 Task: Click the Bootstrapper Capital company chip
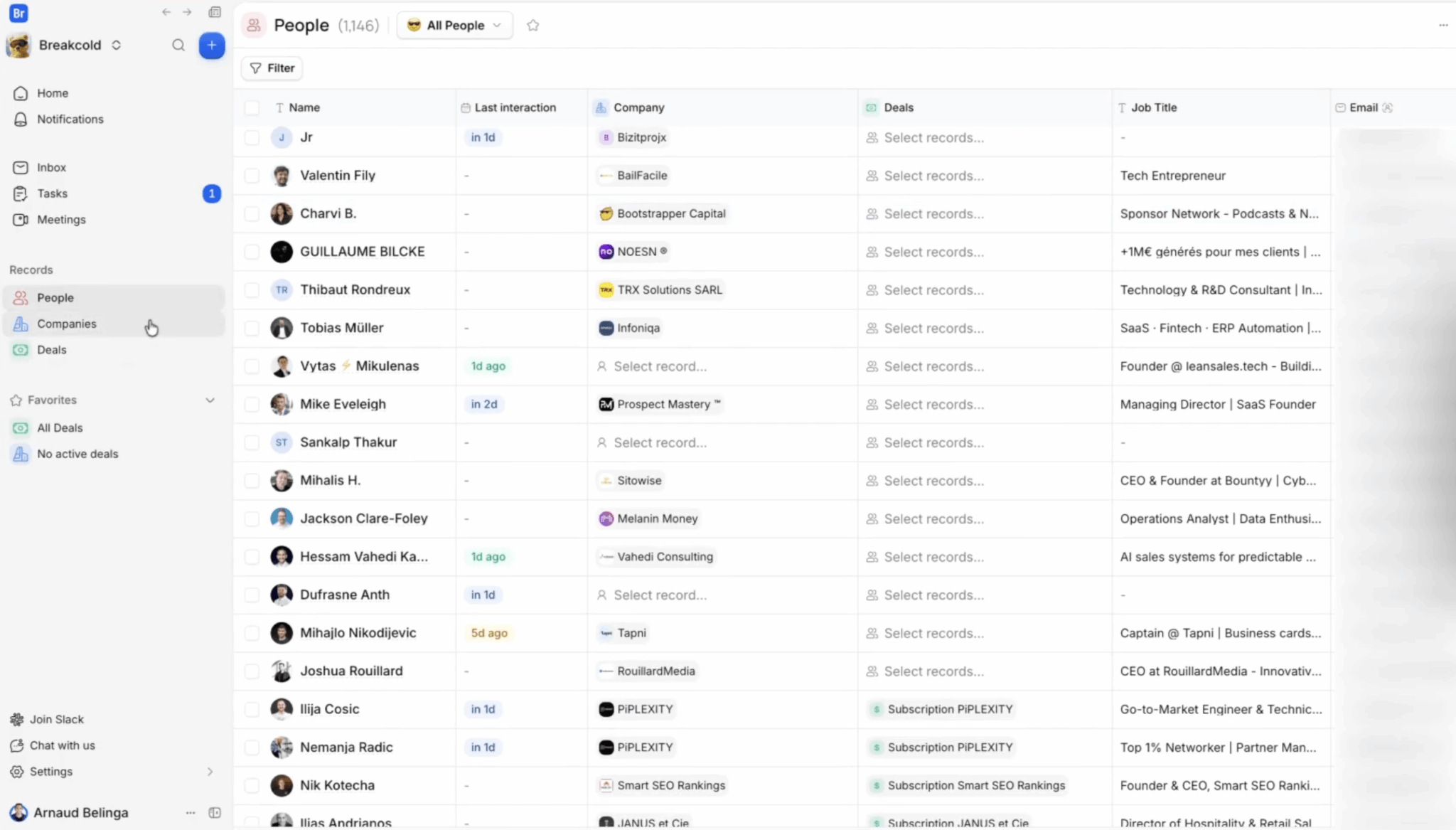pos(663,214)
